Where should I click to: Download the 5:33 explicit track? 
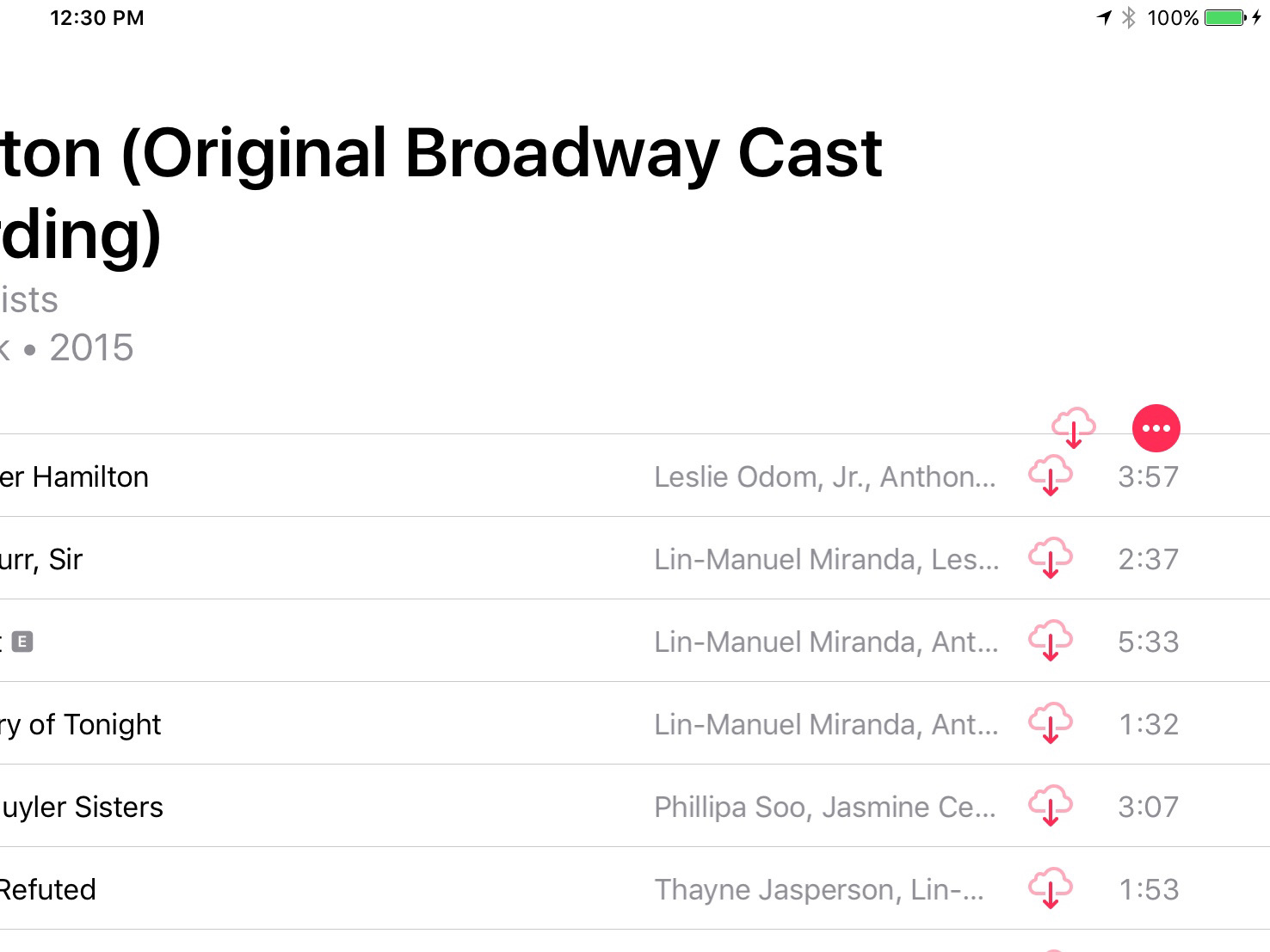point(1051,641)
